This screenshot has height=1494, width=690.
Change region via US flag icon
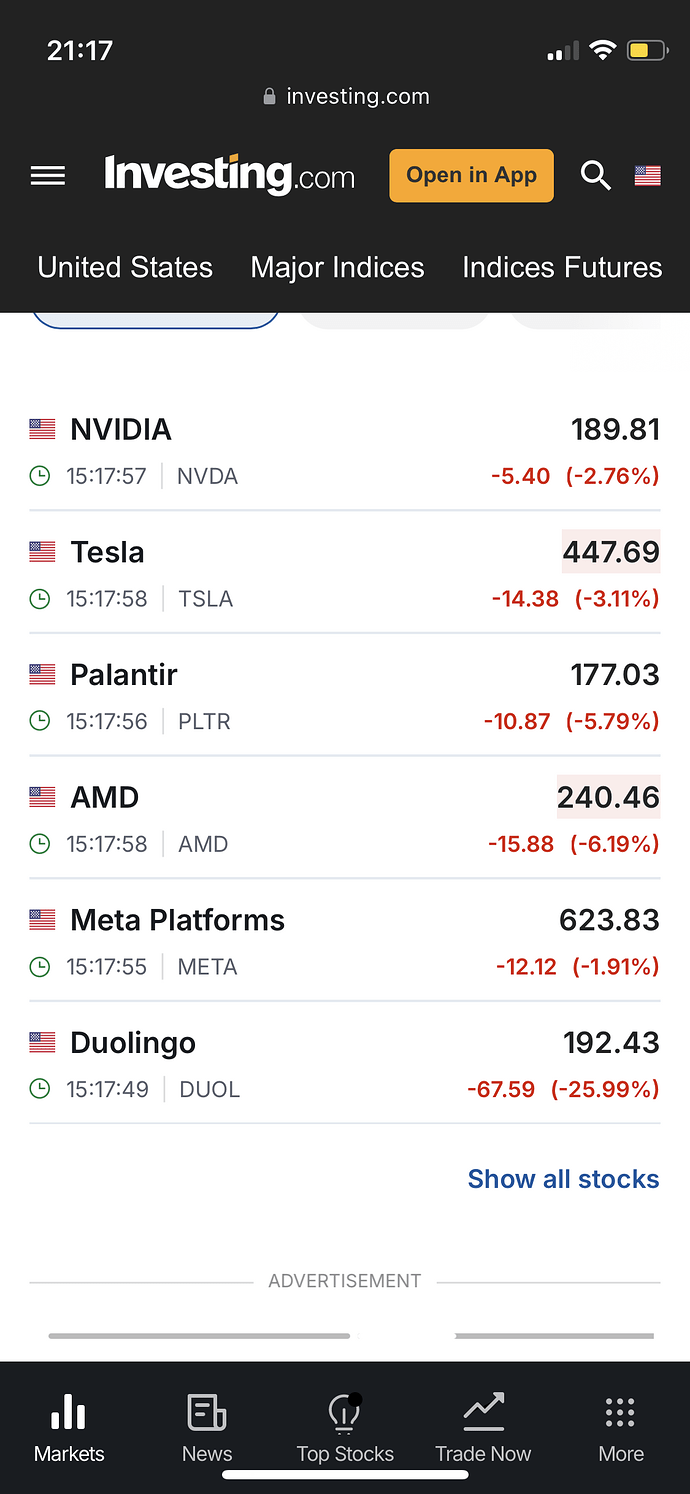(x=648, y=176)
